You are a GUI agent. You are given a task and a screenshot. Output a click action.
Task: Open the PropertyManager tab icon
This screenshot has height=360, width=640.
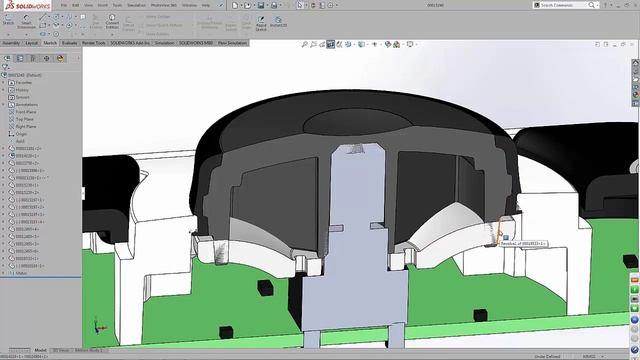tap(20, 58)
